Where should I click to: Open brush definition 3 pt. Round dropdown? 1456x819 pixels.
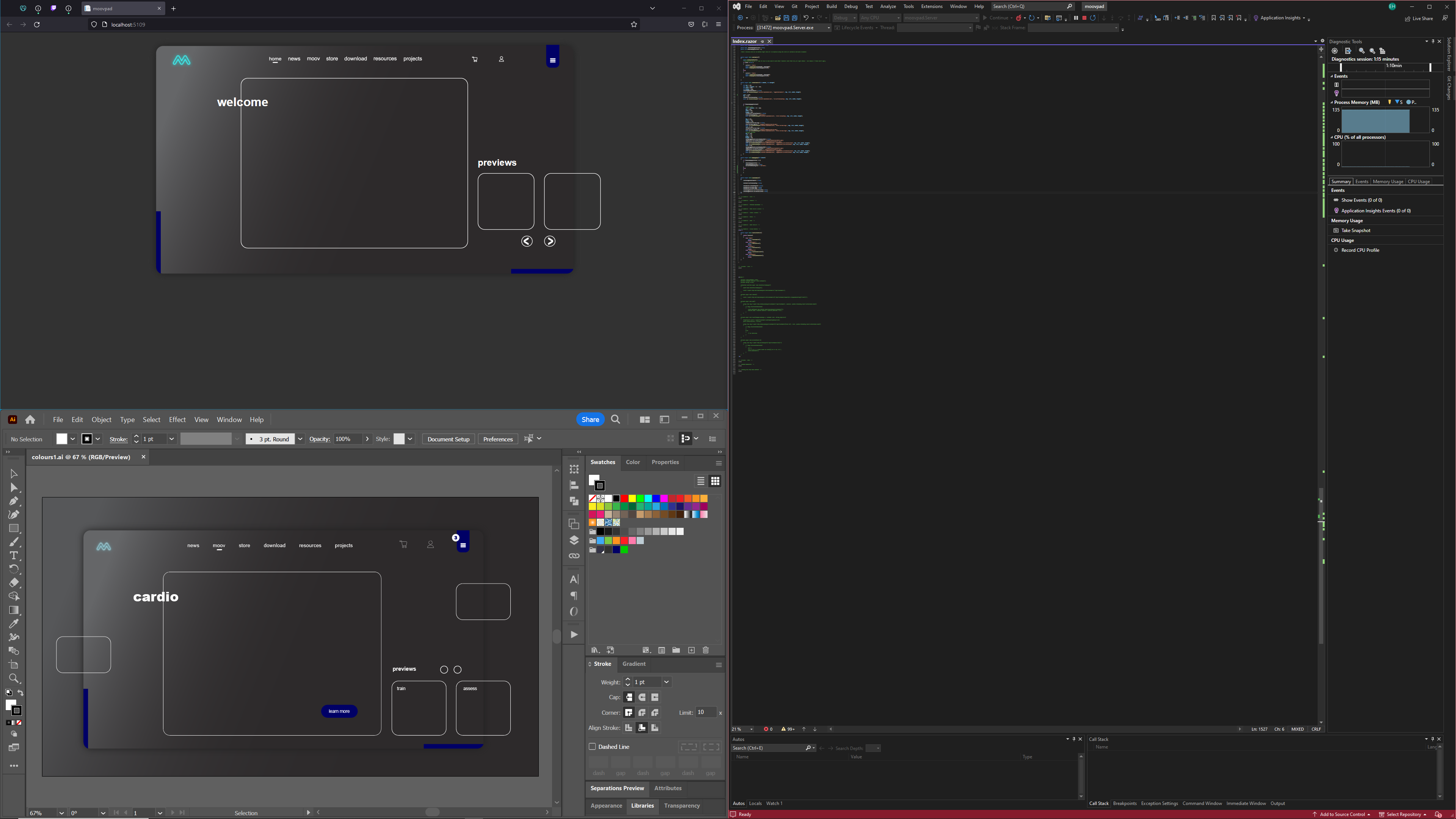[x=300, y=439]
